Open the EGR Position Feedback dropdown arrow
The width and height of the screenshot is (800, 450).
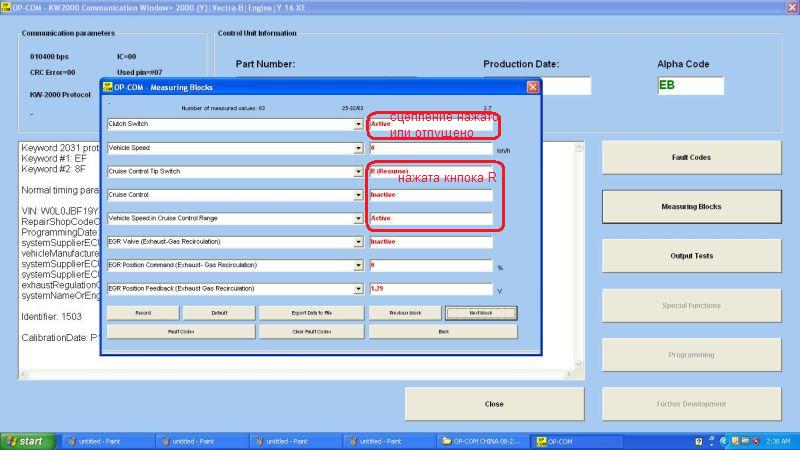point(358,289)
